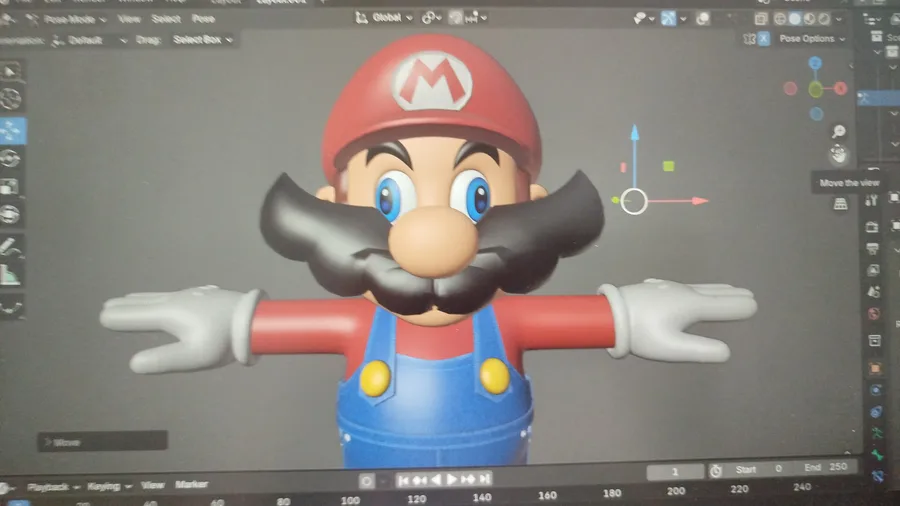Select the Scale tool in left toolbar
Image resolution: width=900 pixels, height=506 pixels.
tap(11, 186)
